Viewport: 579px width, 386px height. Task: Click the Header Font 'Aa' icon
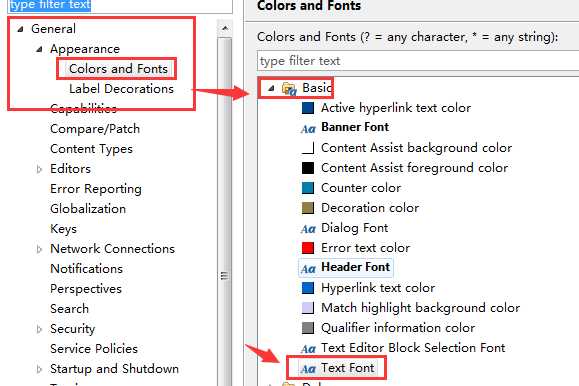click(x=308, y=269)
